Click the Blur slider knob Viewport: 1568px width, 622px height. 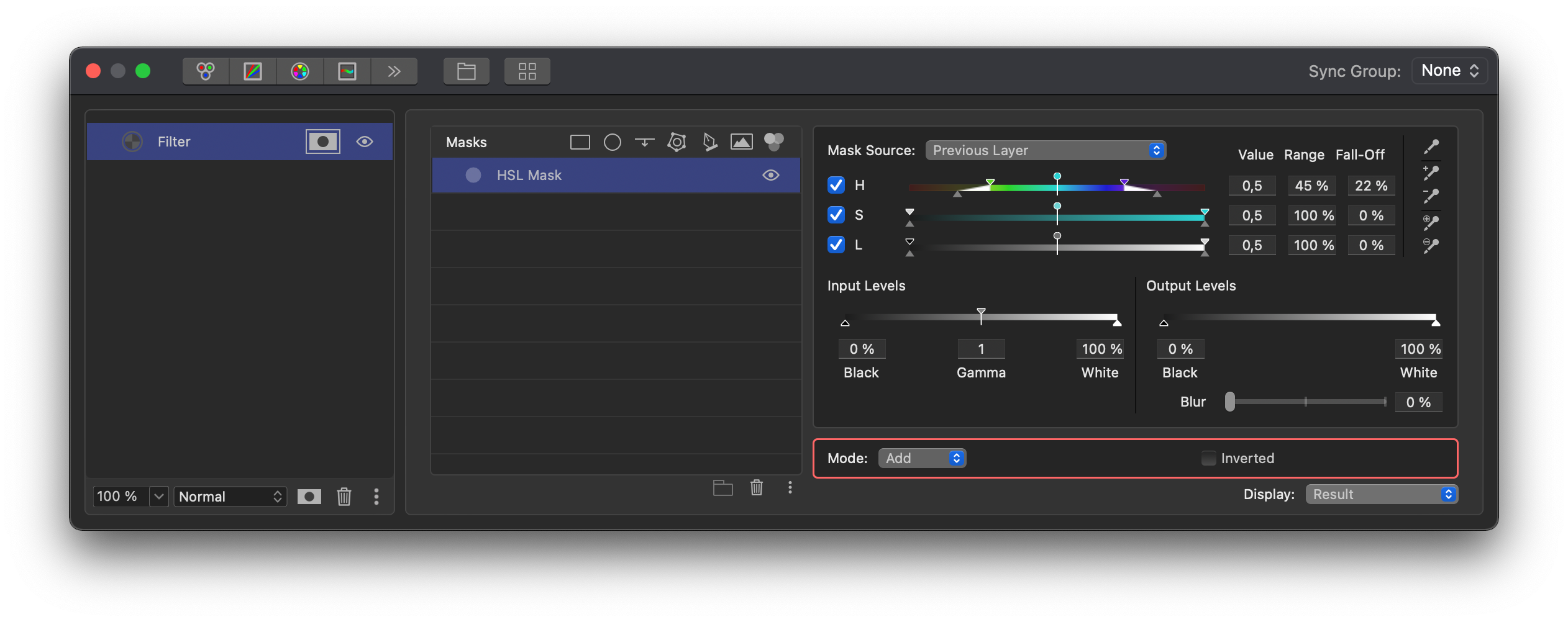pos(1230,402)
